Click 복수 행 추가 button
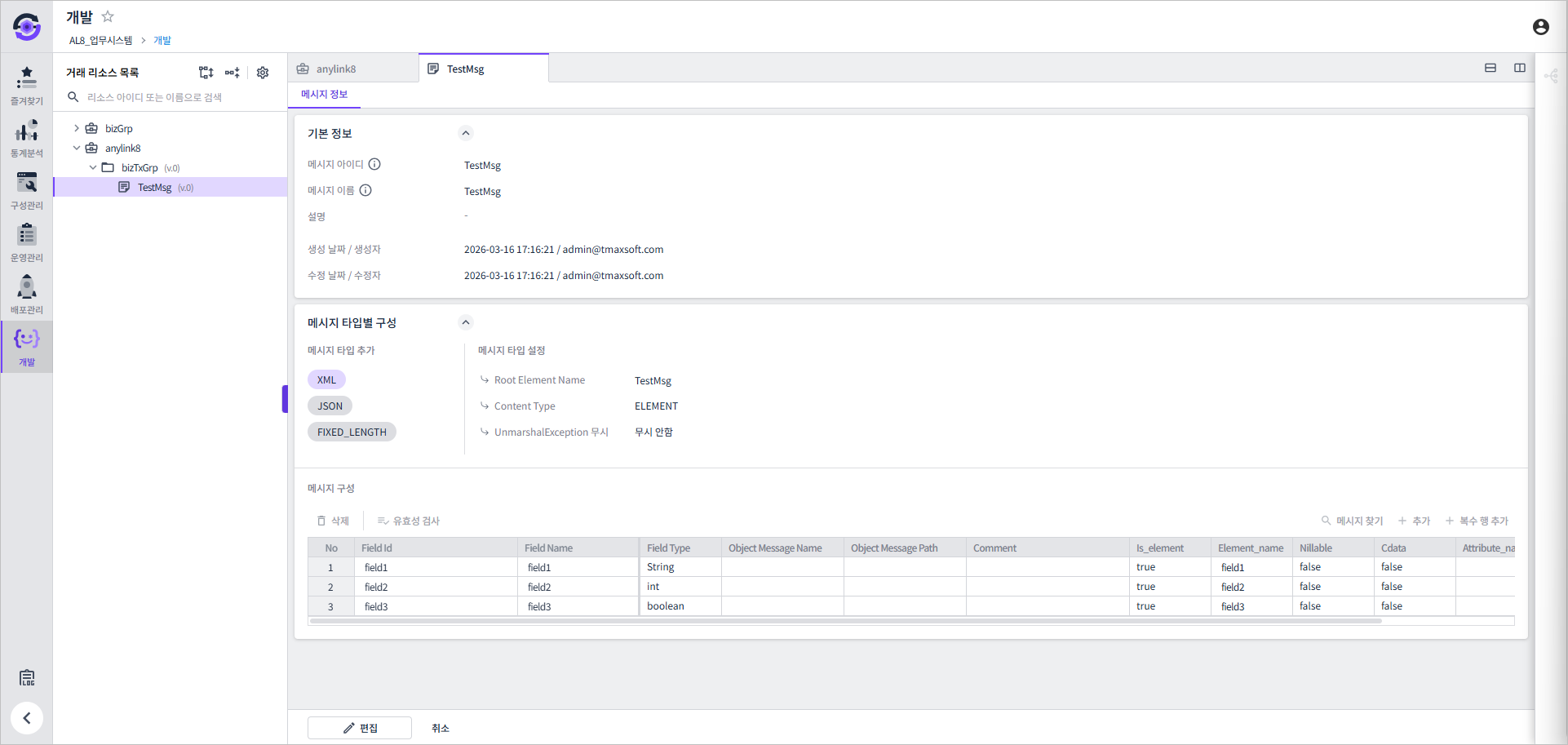 click(x=1477, y=521)
